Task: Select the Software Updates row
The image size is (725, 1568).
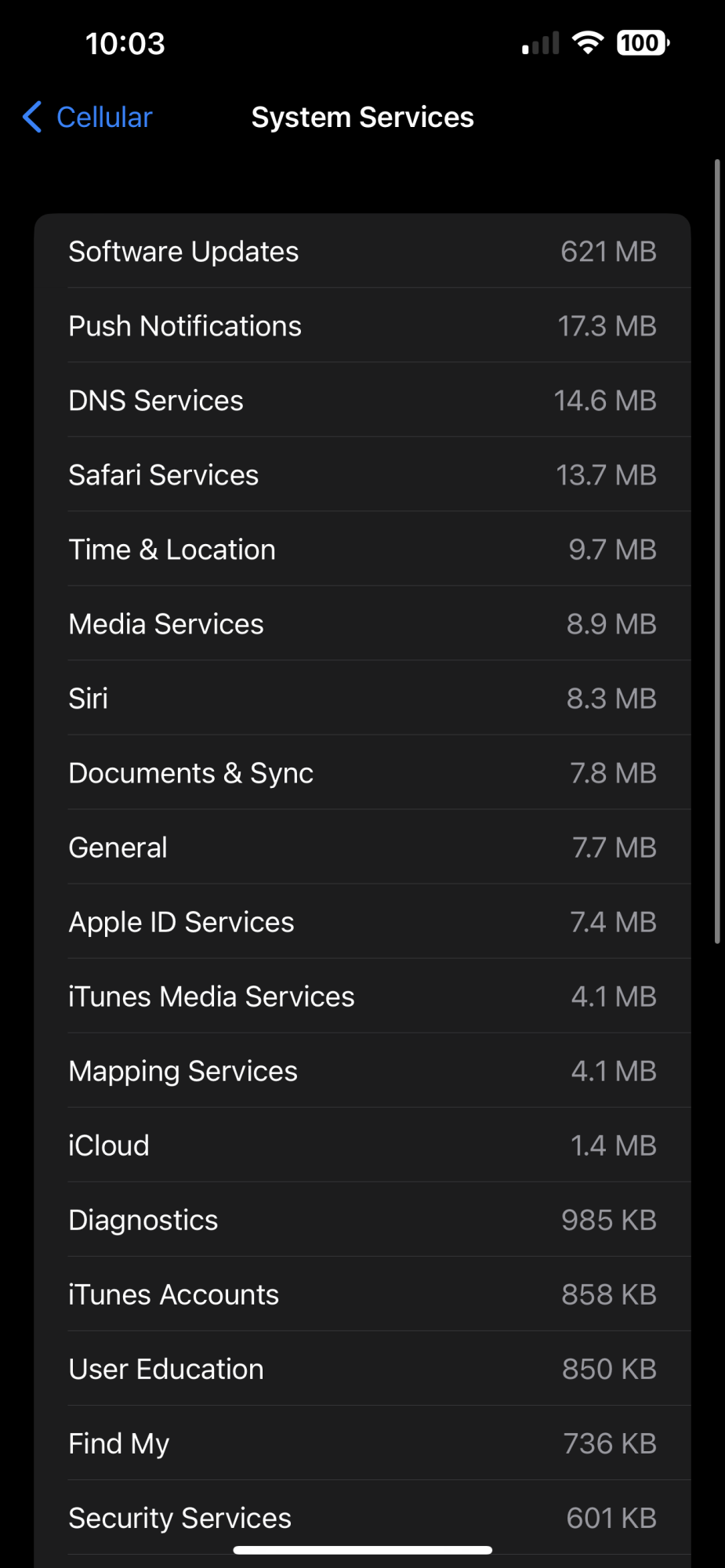Action: point(362,252)
